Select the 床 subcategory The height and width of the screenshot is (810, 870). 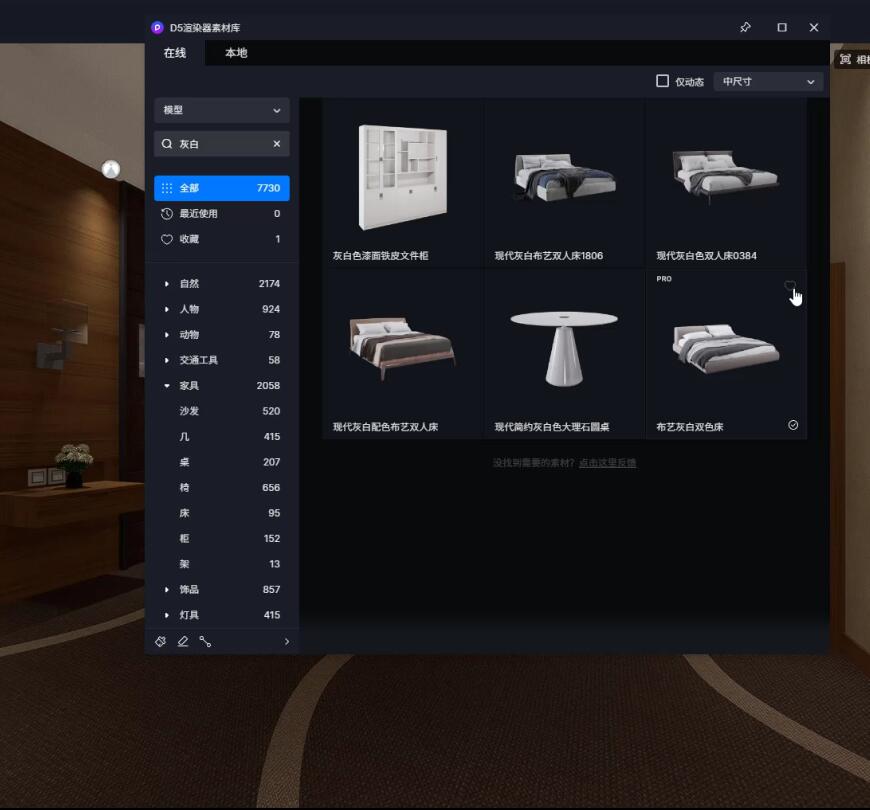221,513
